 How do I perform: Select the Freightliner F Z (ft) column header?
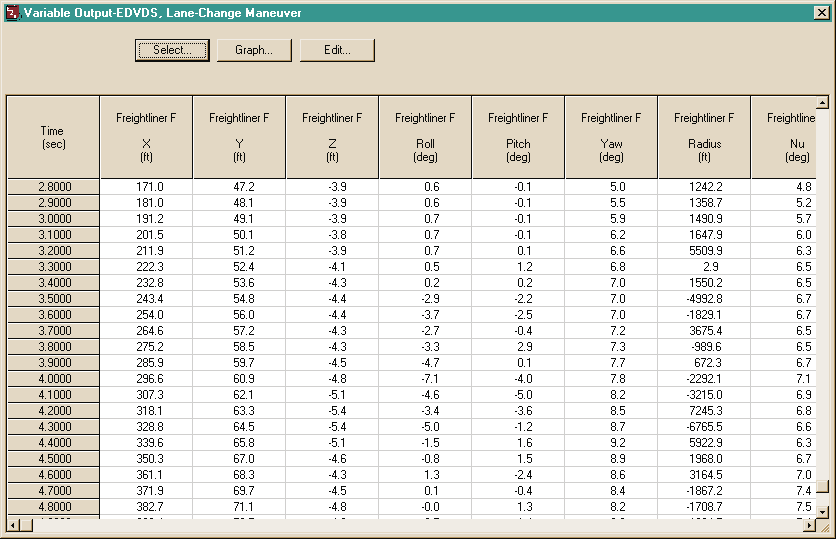(332, 137)
